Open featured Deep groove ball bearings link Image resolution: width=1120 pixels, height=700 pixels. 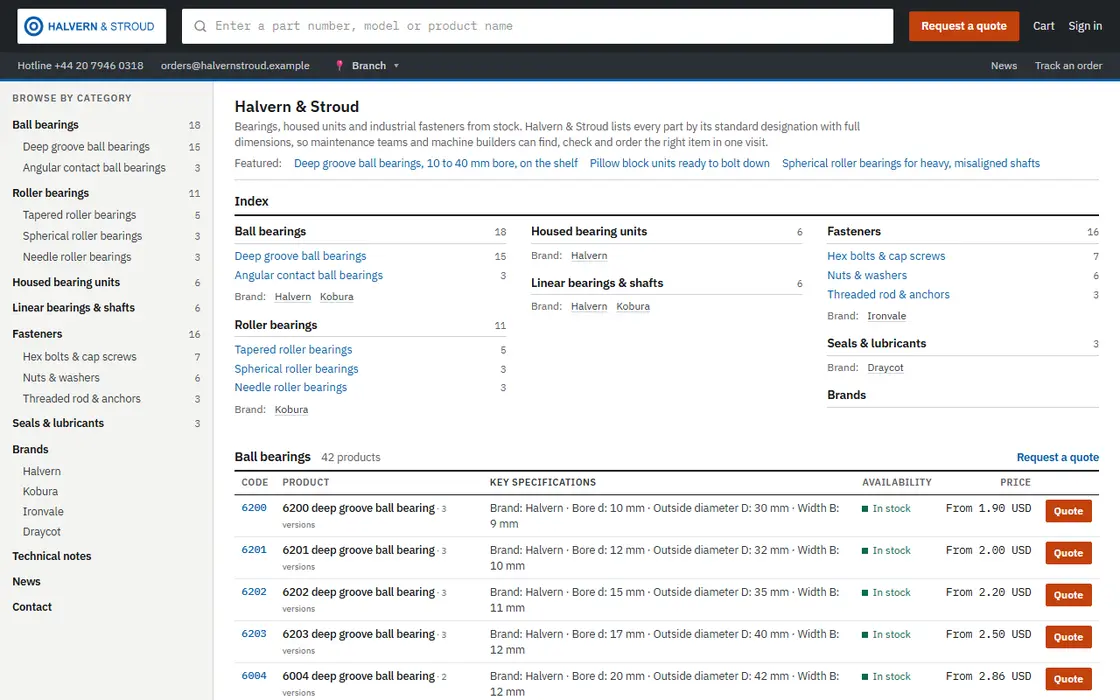coord(436,164)
